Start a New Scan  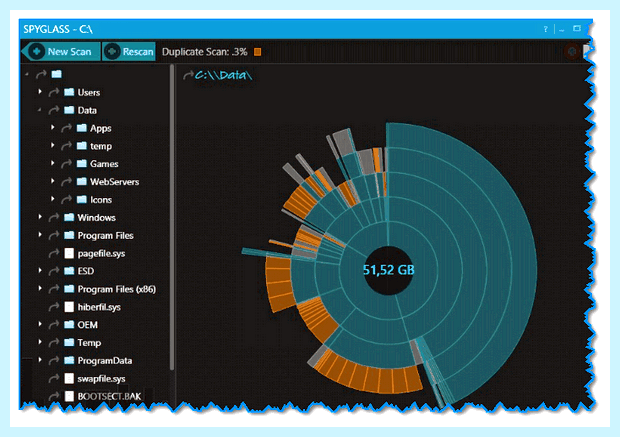[x=61, y=51]
